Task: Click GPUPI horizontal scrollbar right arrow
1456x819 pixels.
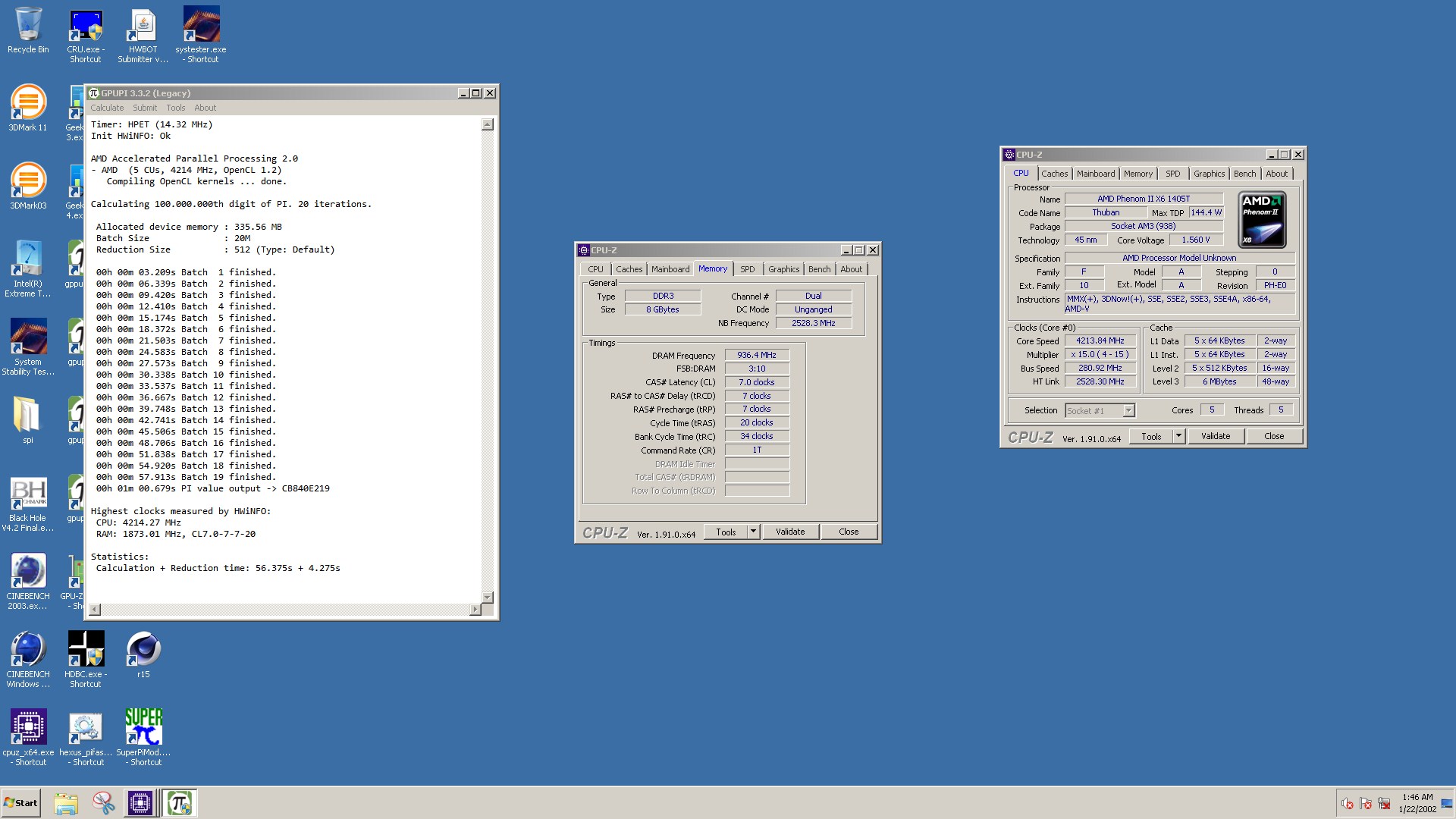Action: point(475,609)
